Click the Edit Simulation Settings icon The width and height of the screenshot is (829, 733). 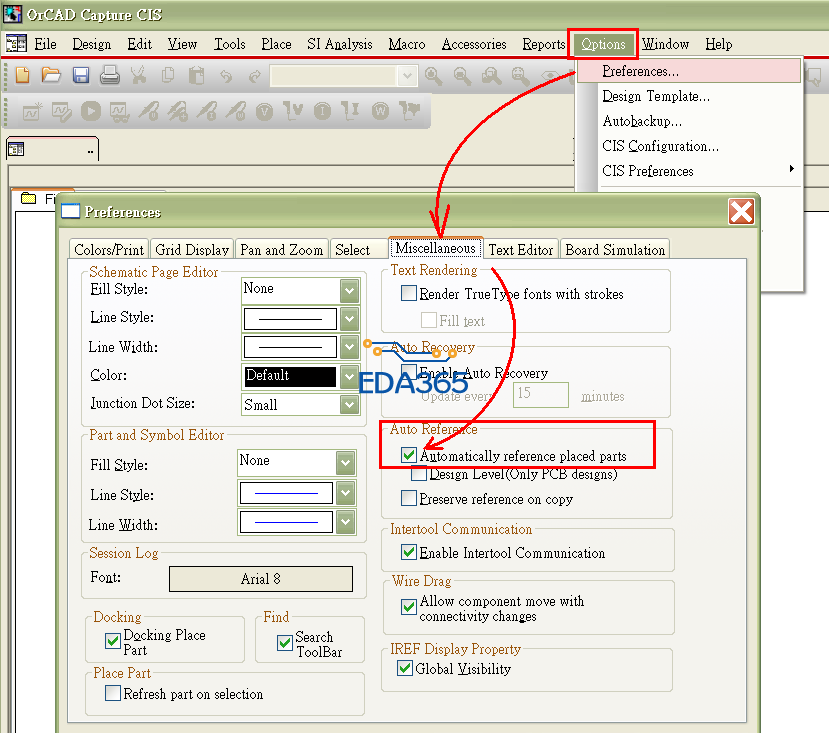[x=61, y=112]
